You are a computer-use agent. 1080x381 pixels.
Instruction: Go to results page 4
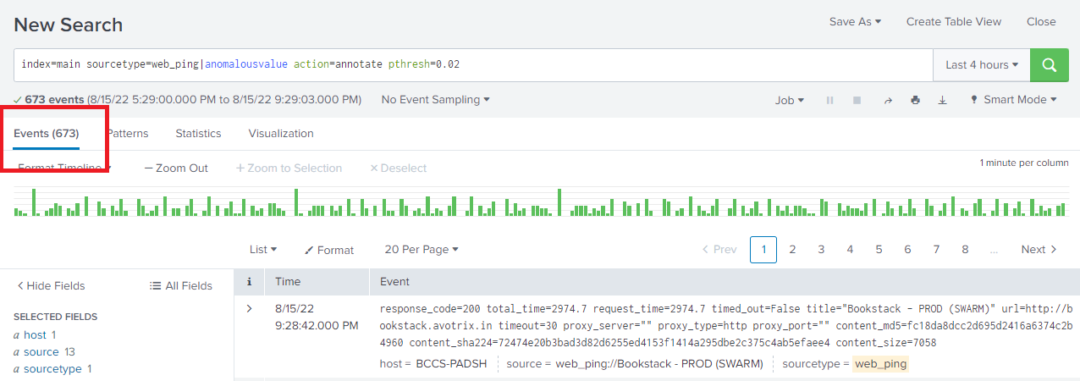coord(850,249)
